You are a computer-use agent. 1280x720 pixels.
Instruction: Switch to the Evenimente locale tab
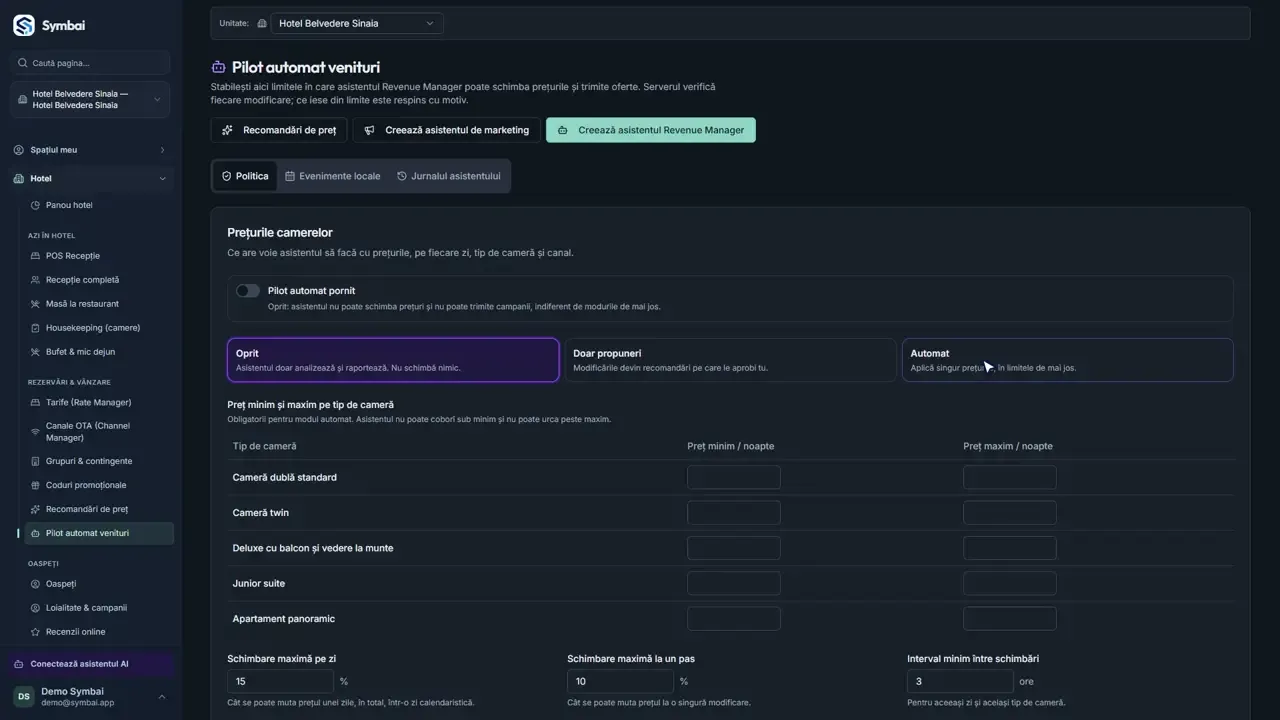pyautogui.click(x=333, y=176)
